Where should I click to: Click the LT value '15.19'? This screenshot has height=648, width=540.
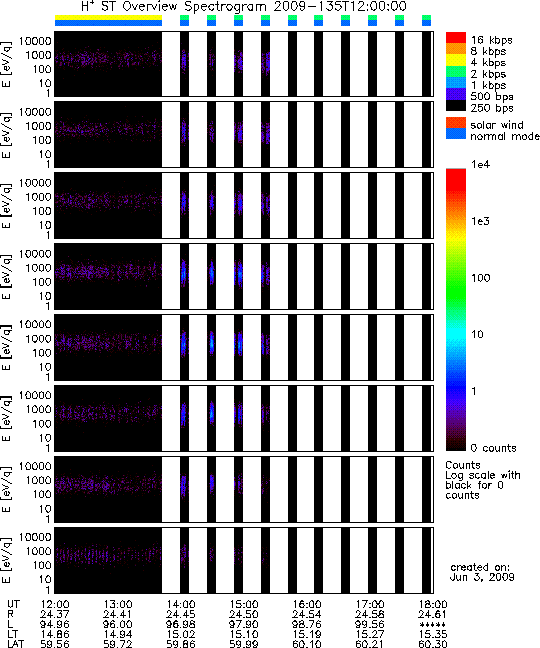pyautogui.click(x=307, y=634)
